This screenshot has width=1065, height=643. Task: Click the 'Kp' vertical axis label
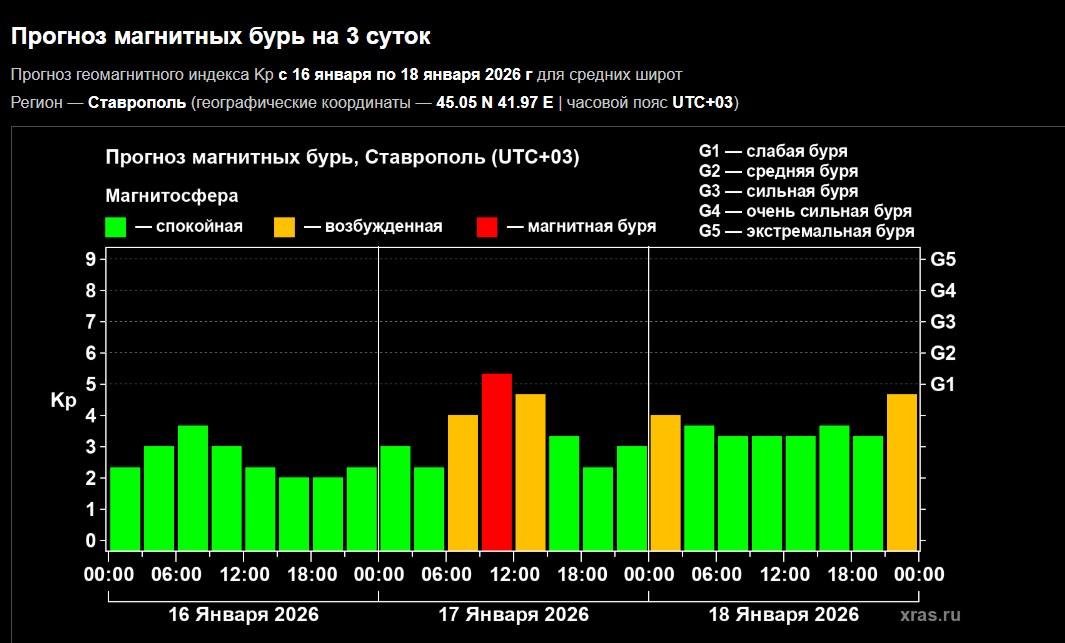click(63, 400)
